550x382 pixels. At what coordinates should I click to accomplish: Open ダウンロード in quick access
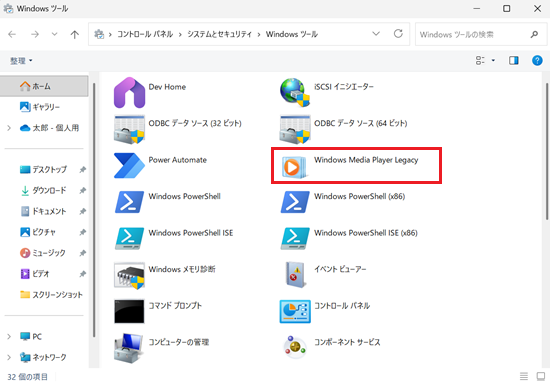coord(43,190)
